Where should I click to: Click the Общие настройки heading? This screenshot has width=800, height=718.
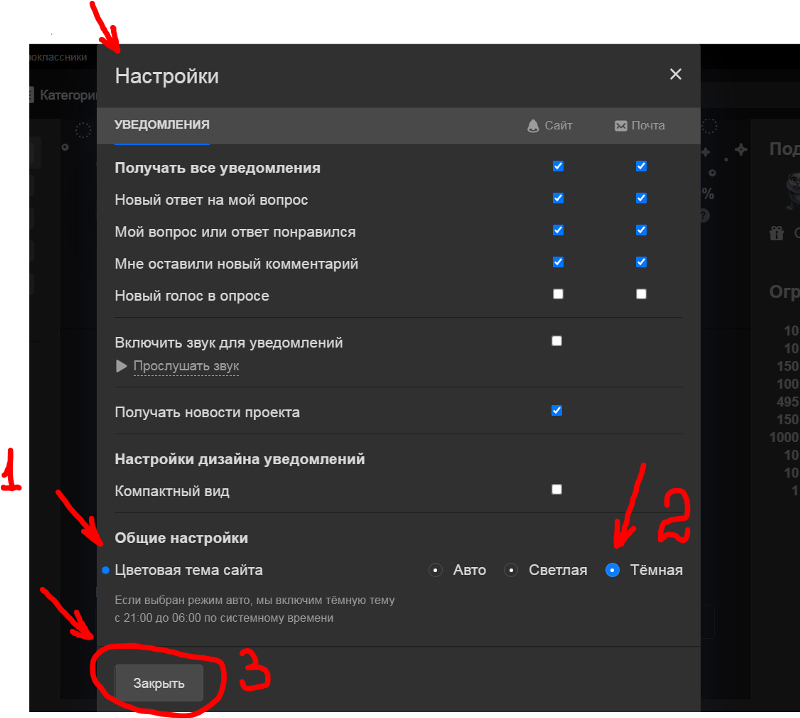(x=181, y=538)
